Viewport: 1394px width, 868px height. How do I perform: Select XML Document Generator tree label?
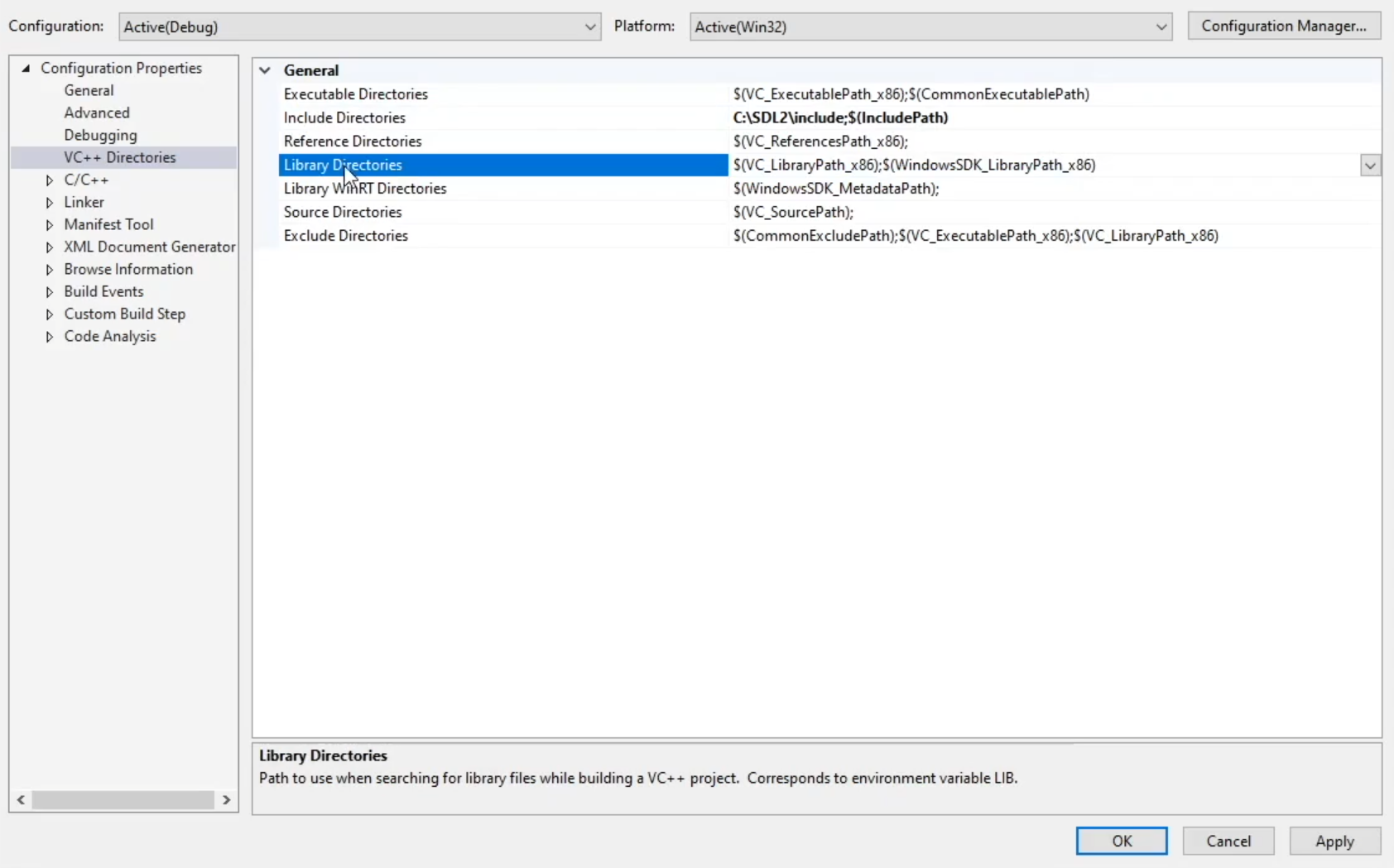(x=150, y=247)
